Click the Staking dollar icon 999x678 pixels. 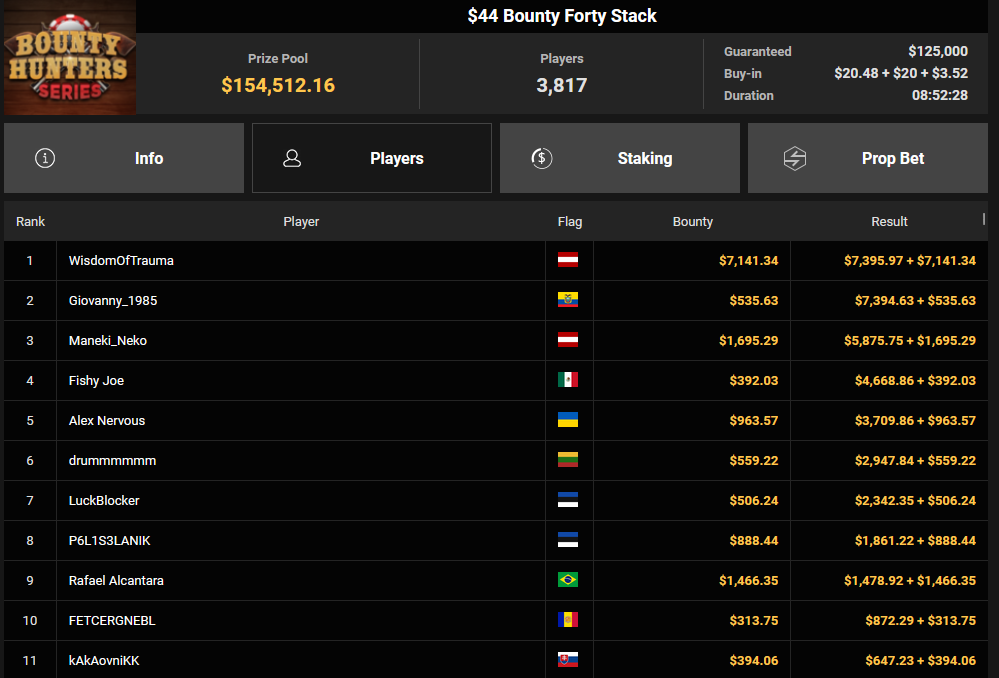click(542, 158)
